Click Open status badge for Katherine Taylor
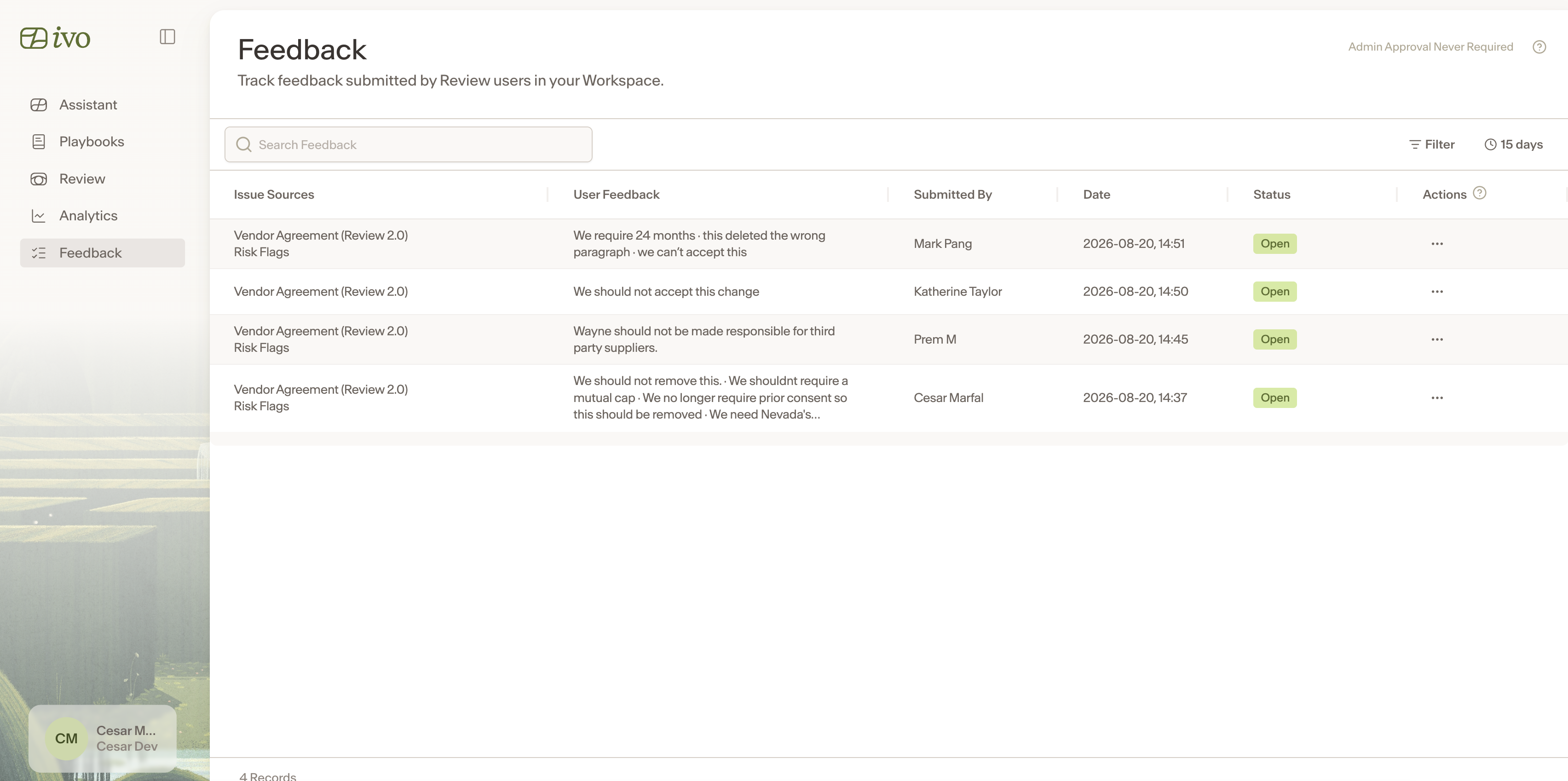The image size is (1568, 781). [x=1274, y=292]
